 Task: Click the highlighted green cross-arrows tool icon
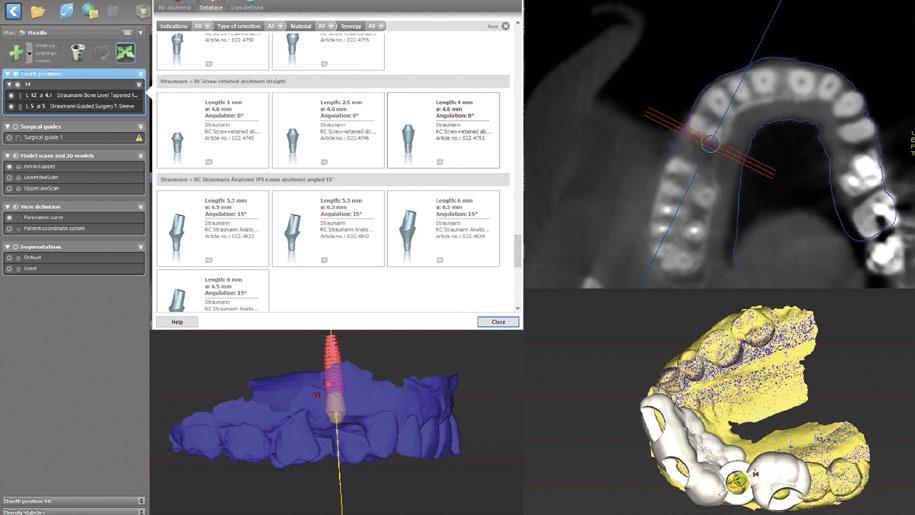[x=125, y=52]
